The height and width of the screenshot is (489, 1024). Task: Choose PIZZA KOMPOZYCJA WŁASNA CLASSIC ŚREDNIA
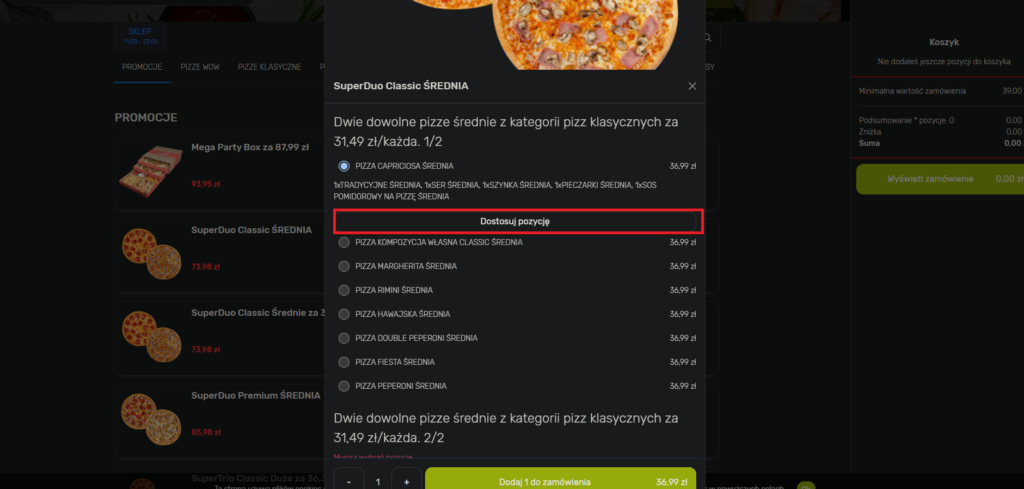[x=344, y=242]
